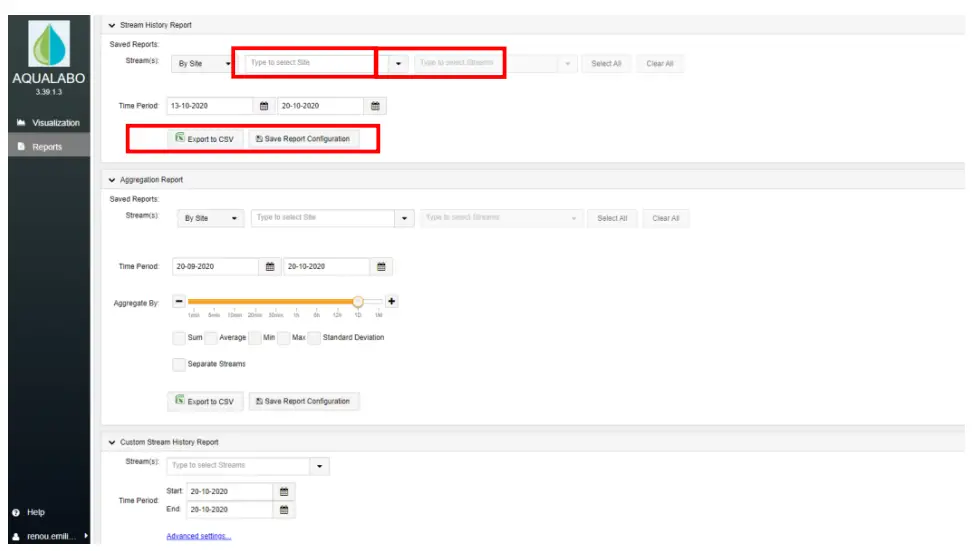Collapse the Aggregation Report section
The image size is (973, 551).
point(112,180)
